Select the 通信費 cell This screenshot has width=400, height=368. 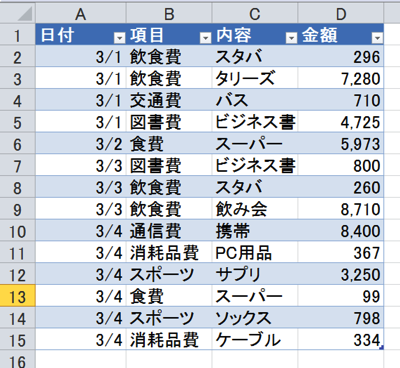pyautogui.click(x=169, y=231)
